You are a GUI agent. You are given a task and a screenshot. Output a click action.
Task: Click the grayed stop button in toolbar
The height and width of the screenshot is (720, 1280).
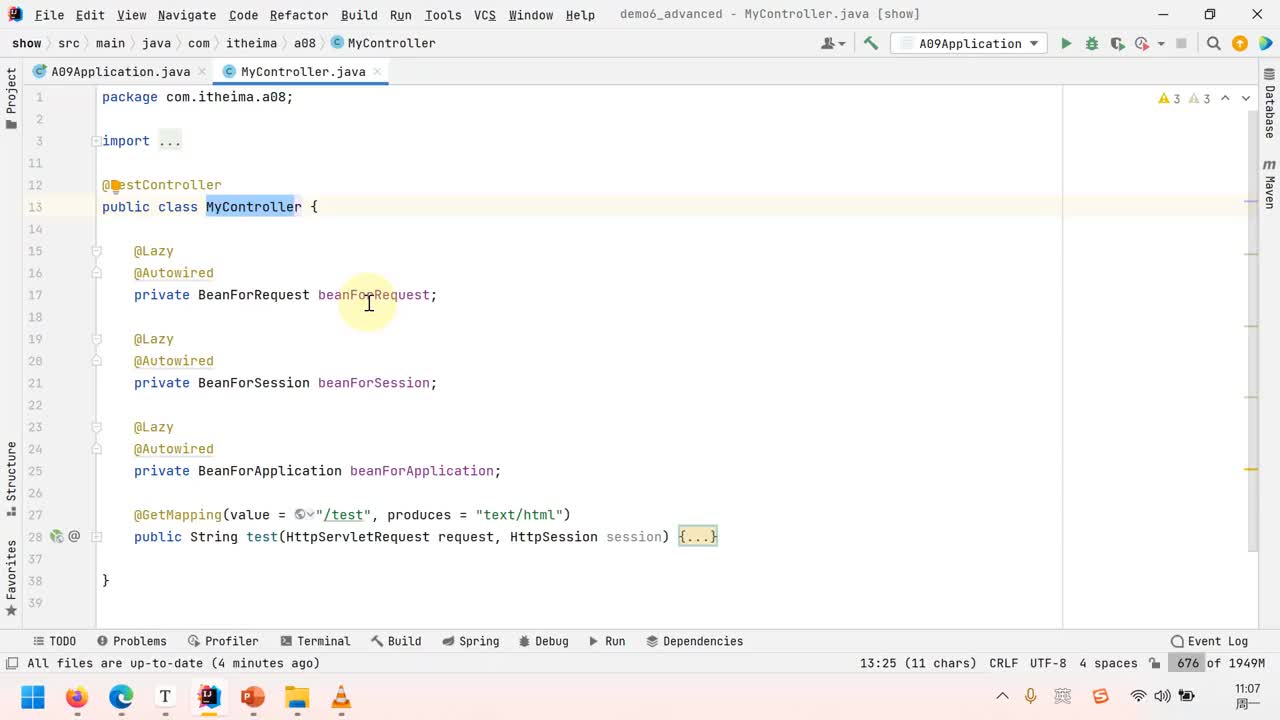click(1181, 43)
